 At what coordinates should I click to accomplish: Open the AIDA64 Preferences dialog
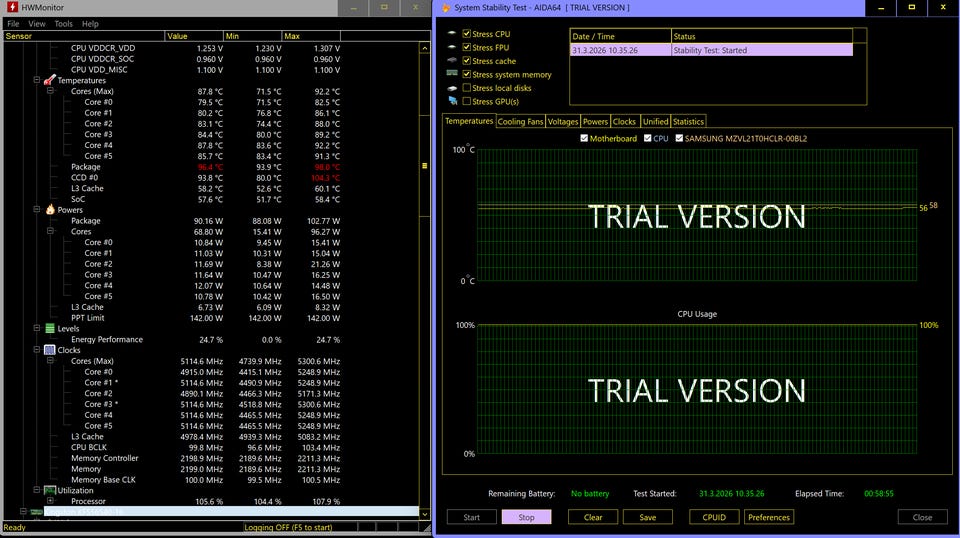768,517
